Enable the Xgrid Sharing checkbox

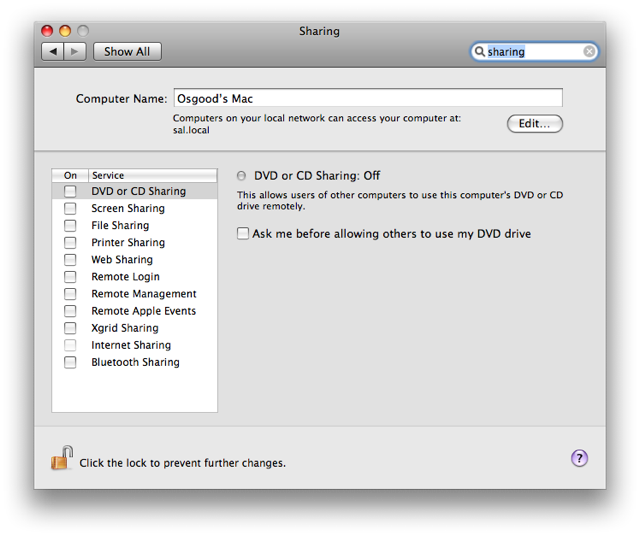pos(70,328)
